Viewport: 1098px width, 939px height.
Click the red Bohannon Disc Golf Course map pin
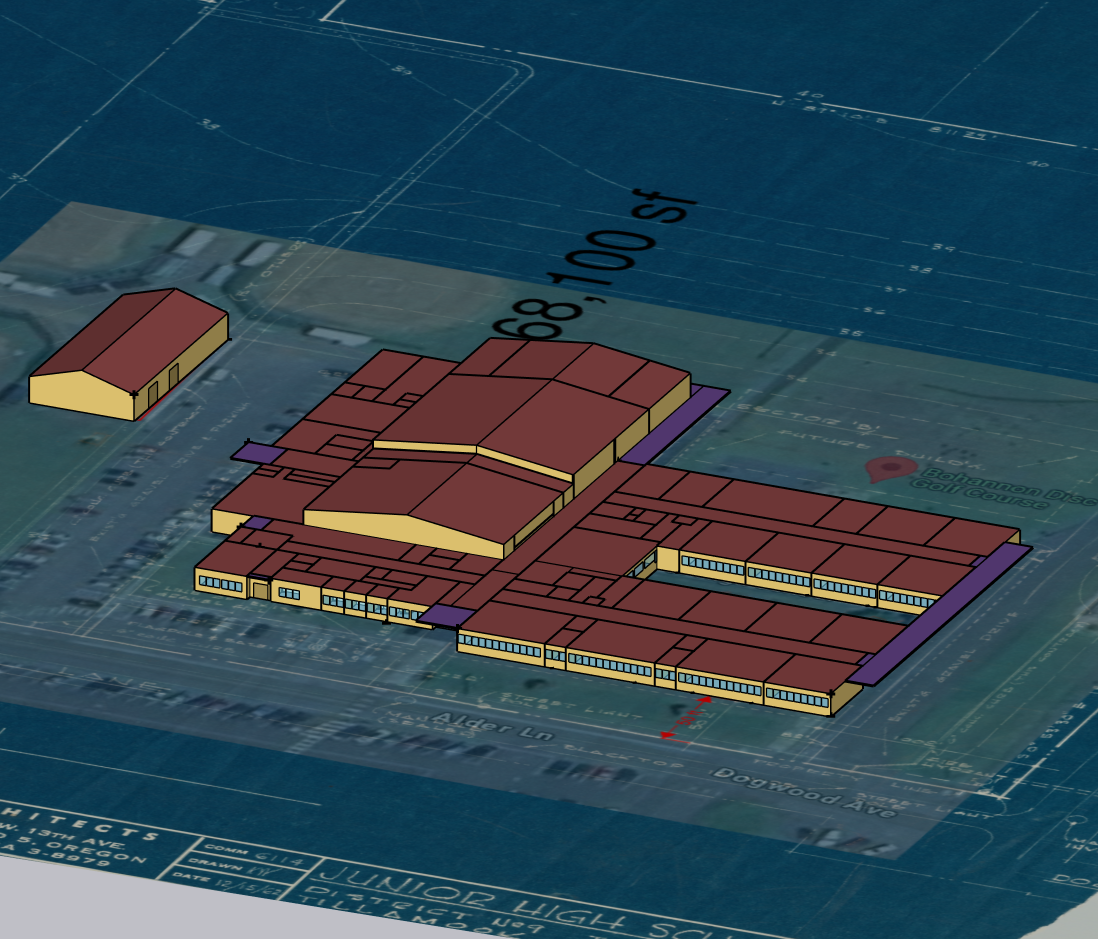tap(890, 468)
